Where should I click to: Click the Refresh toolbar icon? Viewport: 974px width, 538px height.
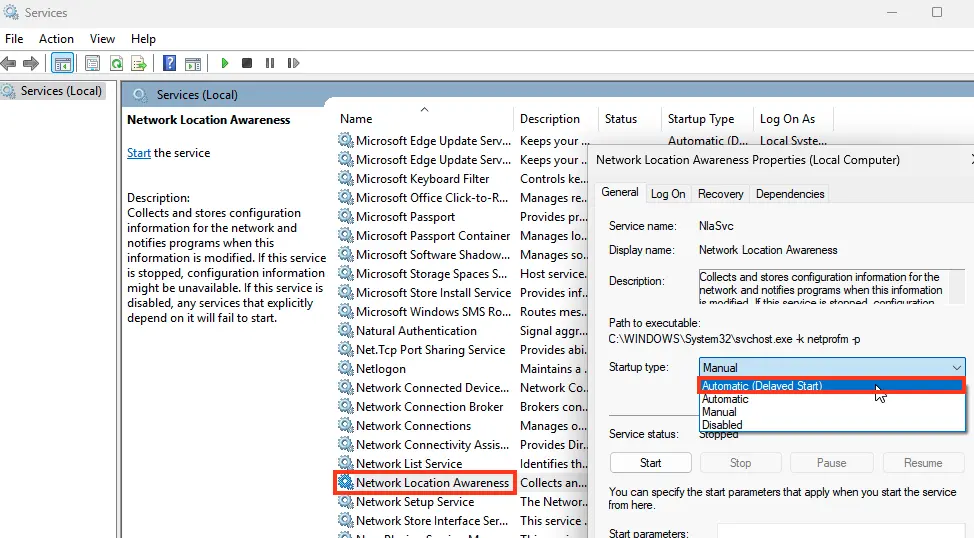tap(116, 63)
